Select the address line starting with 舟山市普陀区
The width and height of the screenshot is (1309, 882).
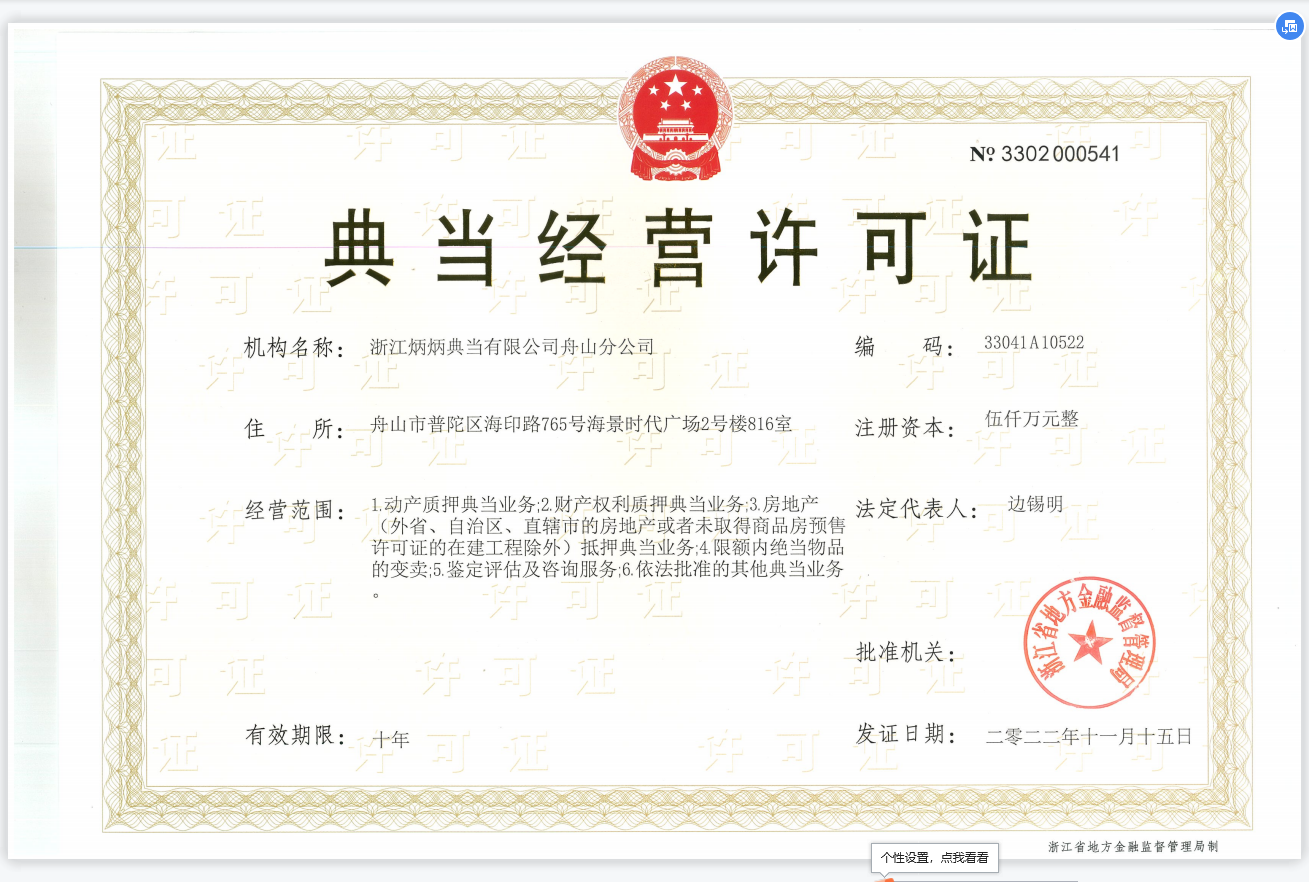click(x=581, y=424)
